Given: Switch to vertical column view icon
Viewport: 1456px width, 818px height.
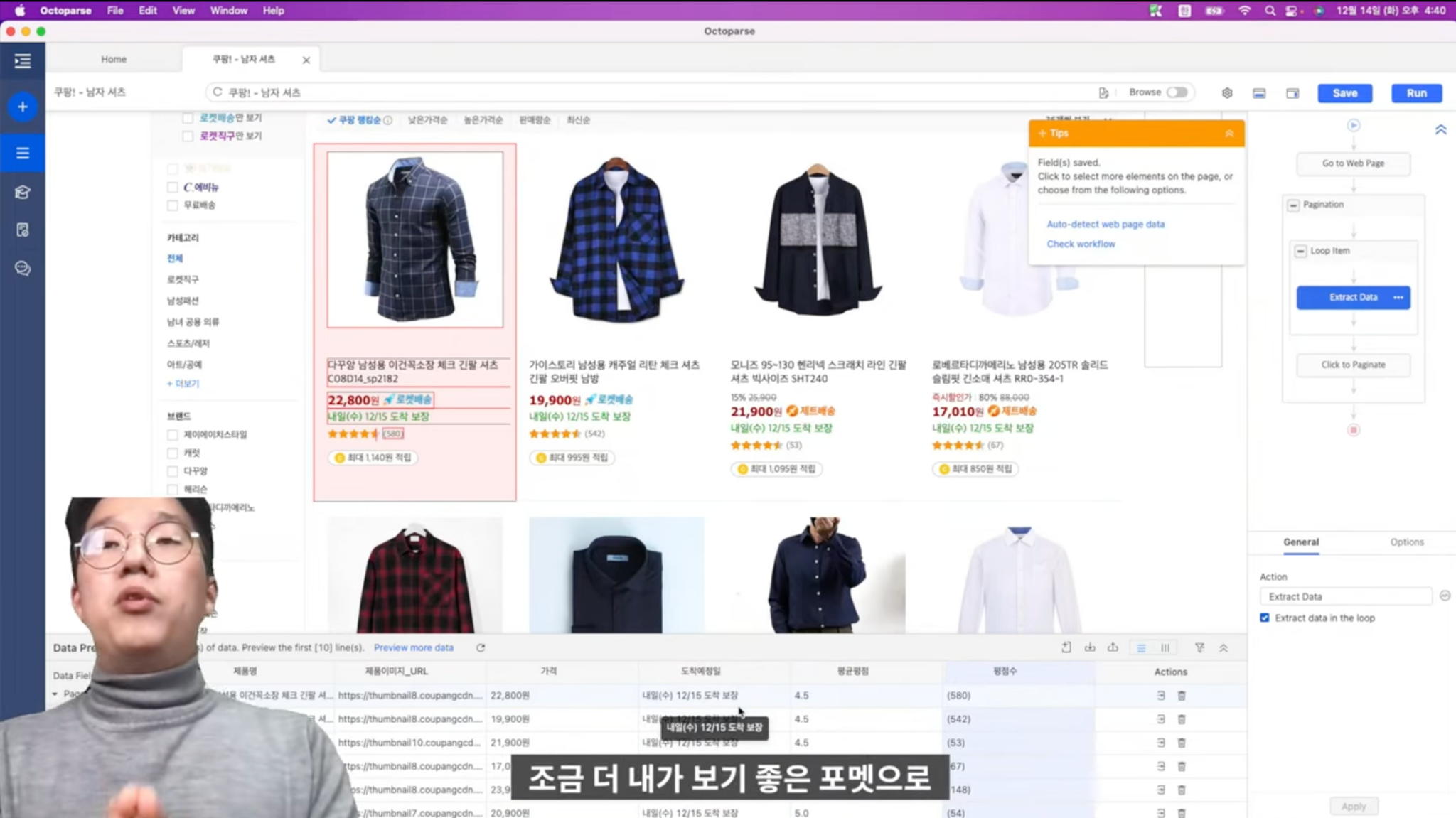Looking at the screenshot, I should pos(1165,648).
